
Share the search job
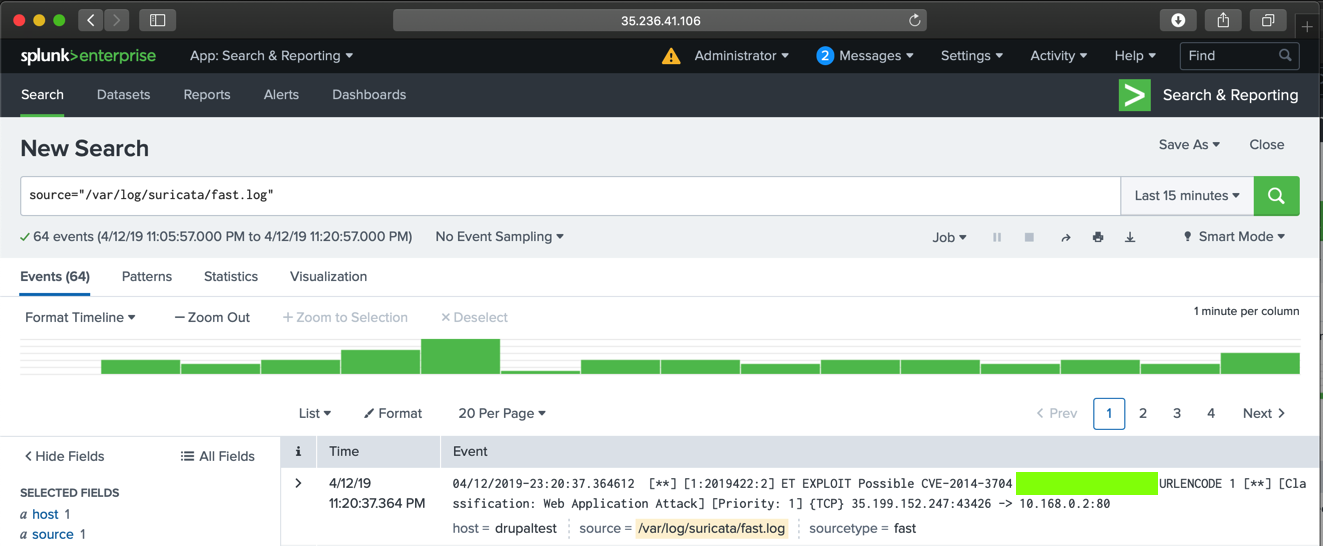coord(1065,237)
